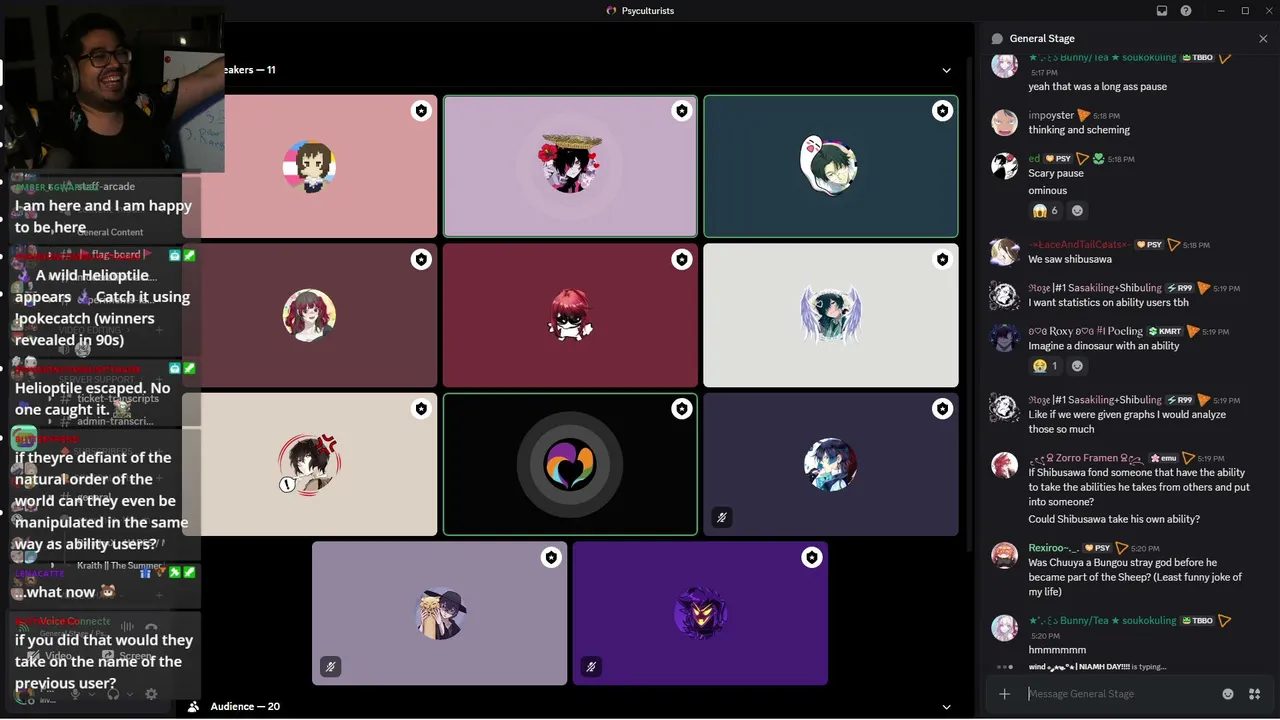Click the 'General Stage' chat panel title
The height and width of the screenshot is (720, 1280).
pyautogui.click(x=1042, y=39)
